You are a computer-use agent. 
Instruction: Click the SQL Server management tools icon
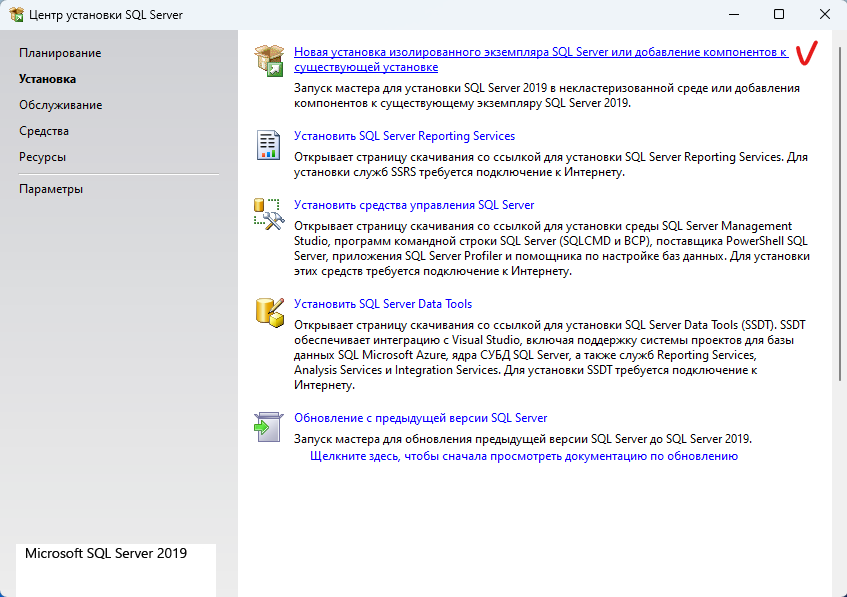(x=269, y=214)
